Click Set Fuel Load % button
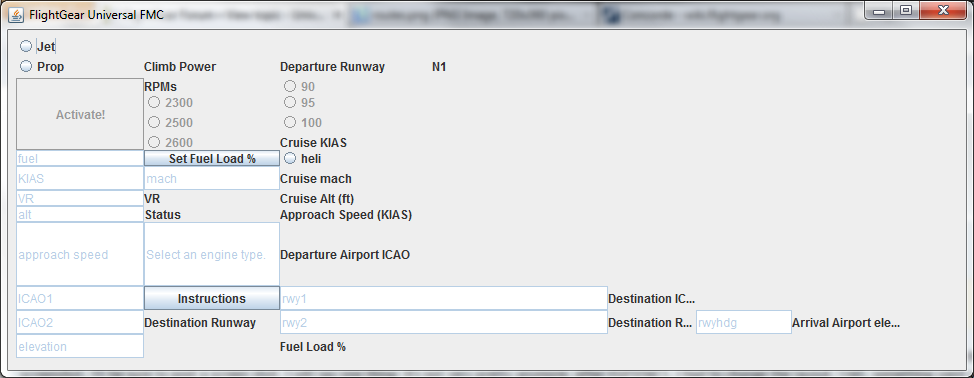974x378 pixels. 212,158
